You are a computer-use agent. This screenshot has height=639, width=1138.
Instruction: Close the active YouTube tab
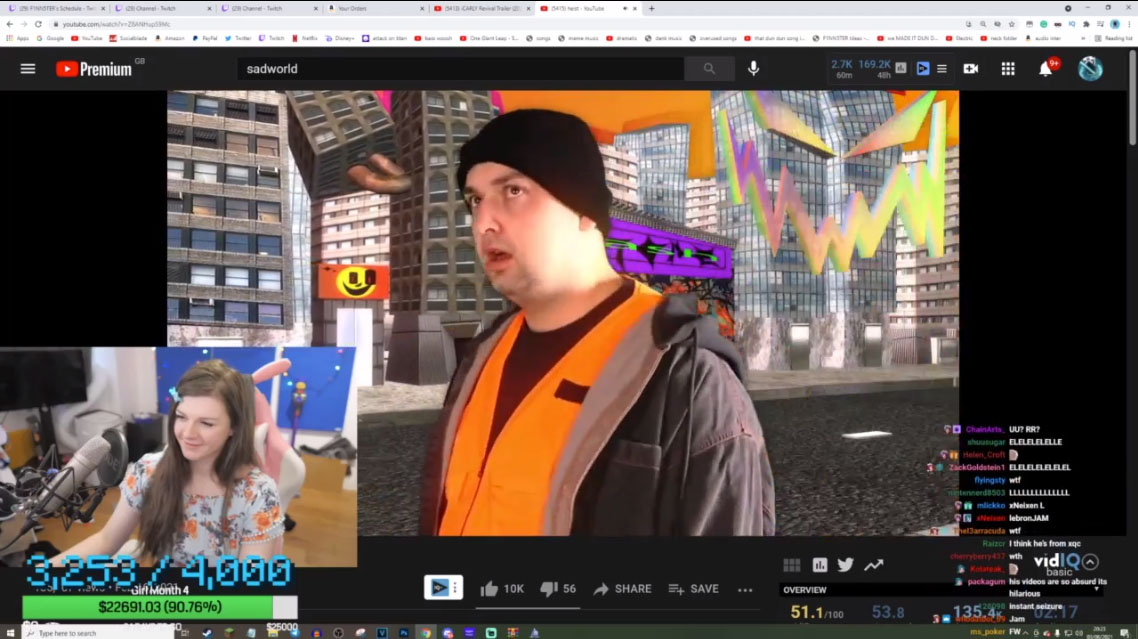coord(635,9)
